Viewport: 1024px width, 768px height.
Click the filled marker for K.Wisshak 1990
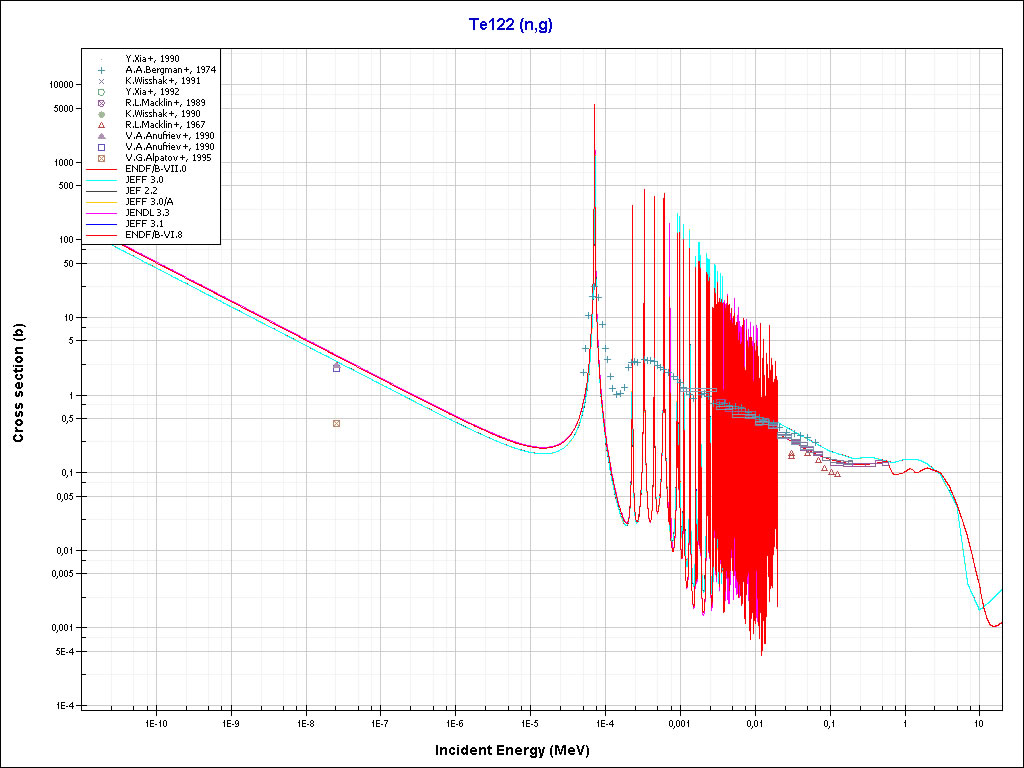(x=101, y=114)
